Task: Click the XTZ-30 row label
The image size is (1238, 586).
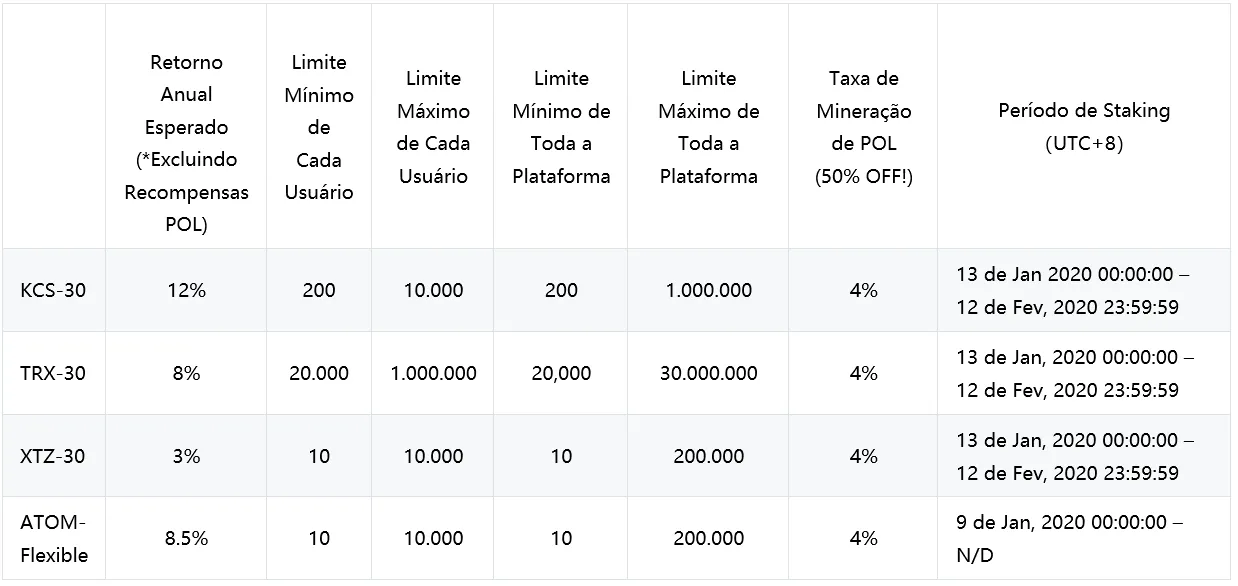Action: tap(52, 456)
